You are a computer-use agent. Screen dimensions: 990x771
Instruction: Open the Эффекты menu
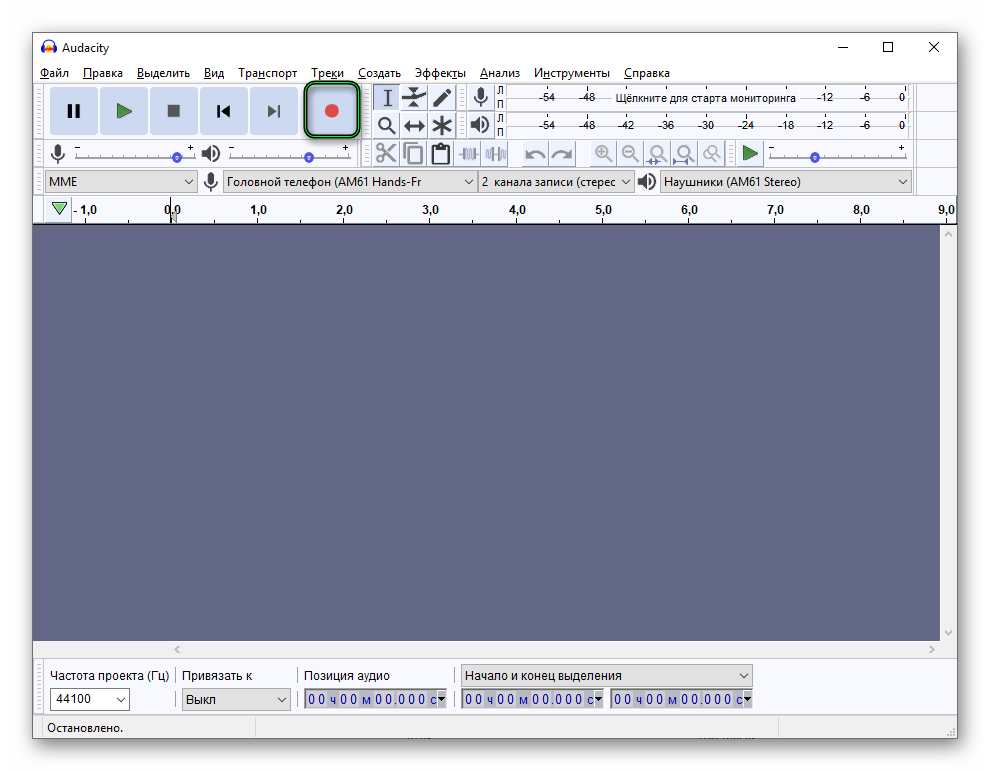click(440, 73)
